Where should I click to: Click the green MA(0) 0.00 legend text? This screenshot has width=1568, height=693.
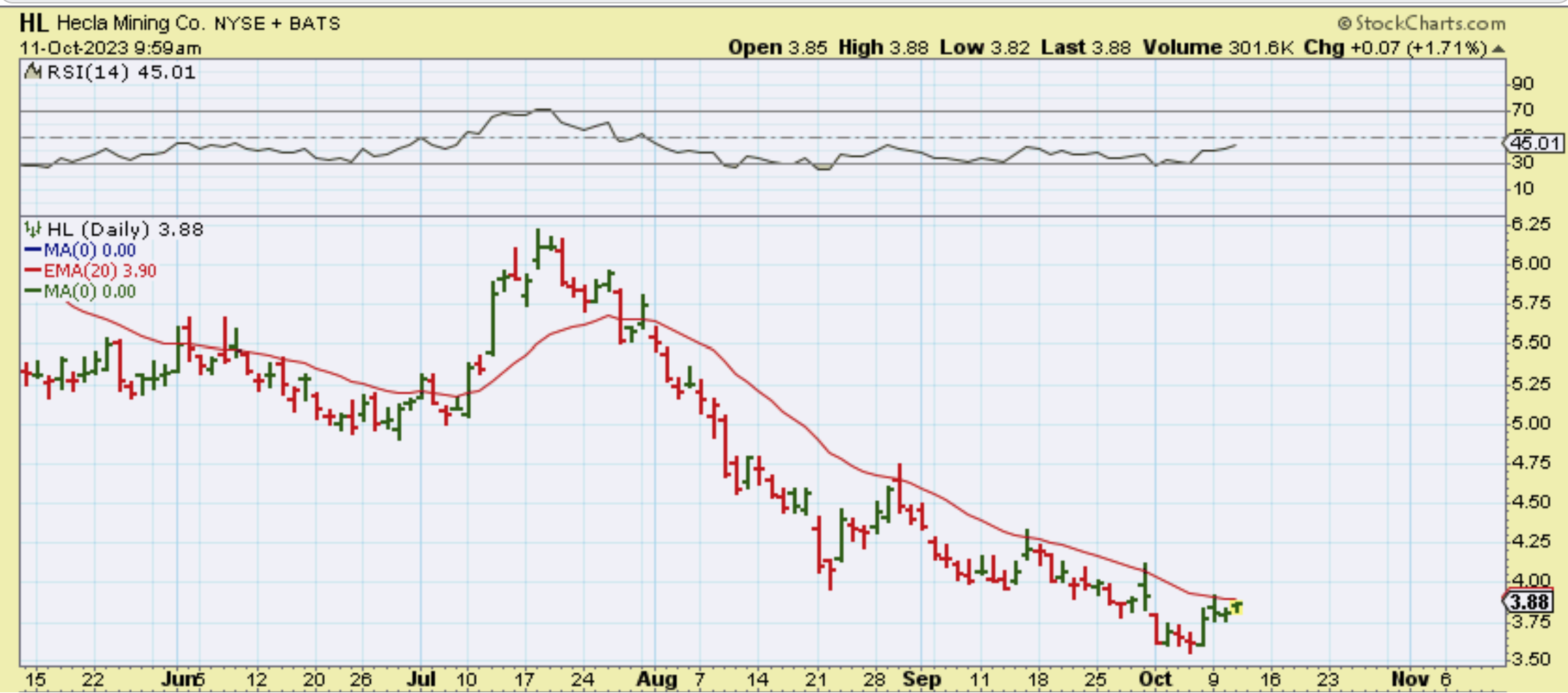[x=90, y=291]
